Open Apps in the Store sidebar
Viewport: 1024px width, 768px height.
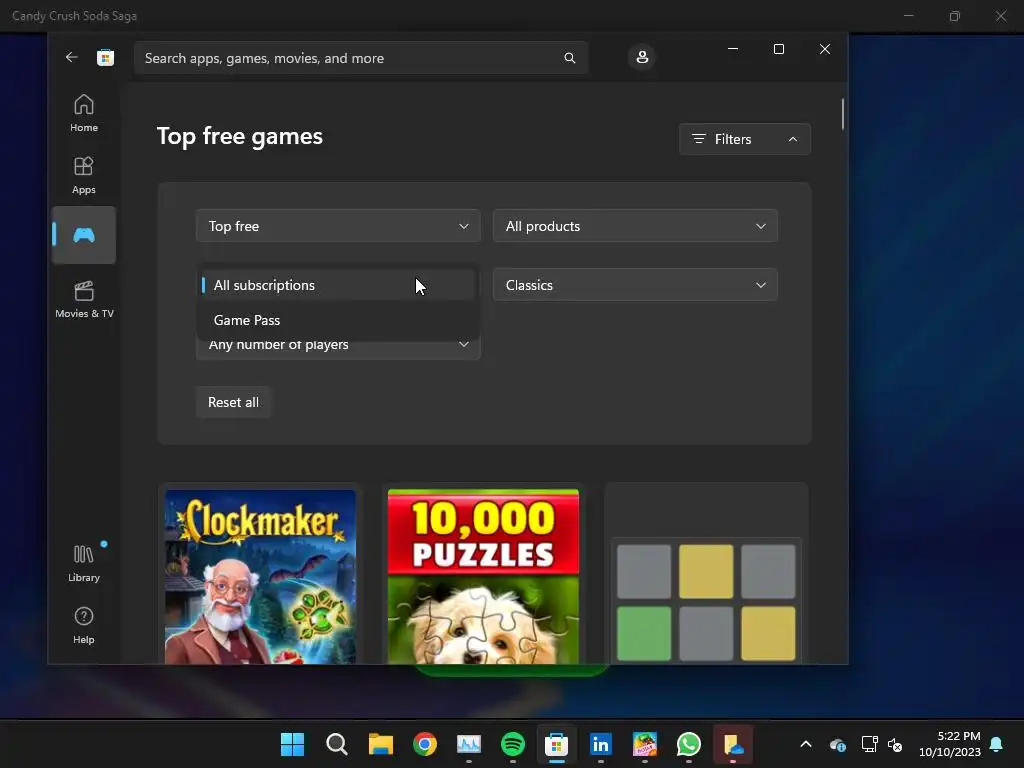coord(84,175)
